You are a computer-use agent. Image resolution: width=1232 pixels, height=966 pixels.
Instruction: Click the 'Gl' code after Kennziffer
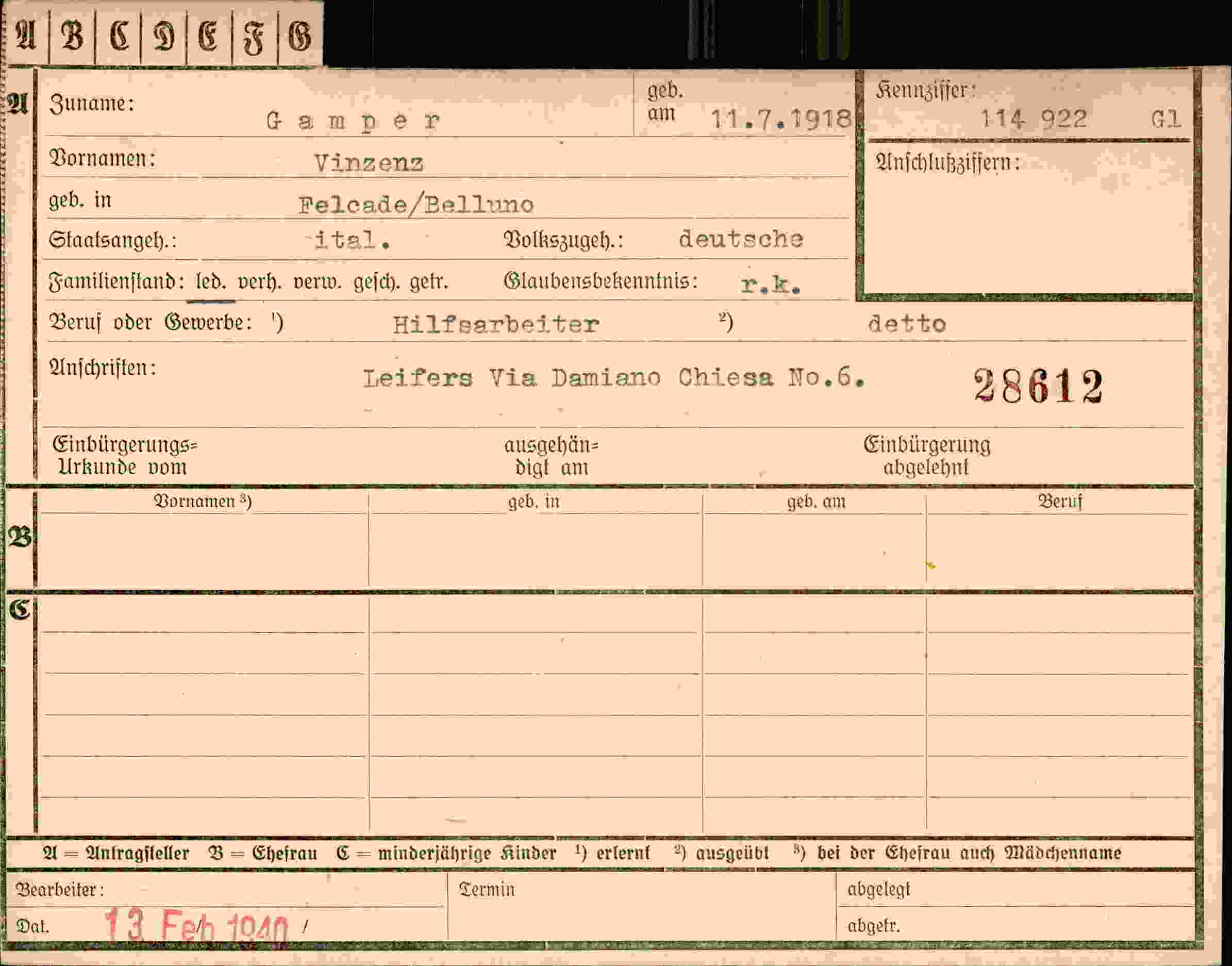pyautogui.click(x=1166, y=120)
